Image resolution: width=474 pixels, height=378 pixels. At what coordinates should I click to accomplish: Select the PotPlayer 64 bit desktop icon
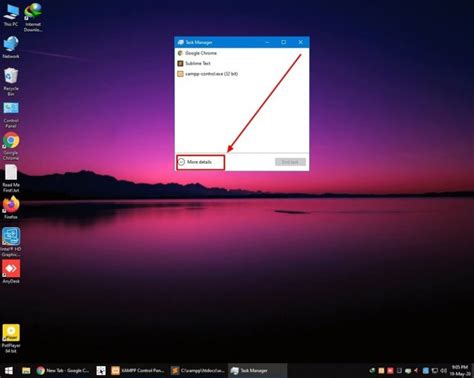pos(11,338)
